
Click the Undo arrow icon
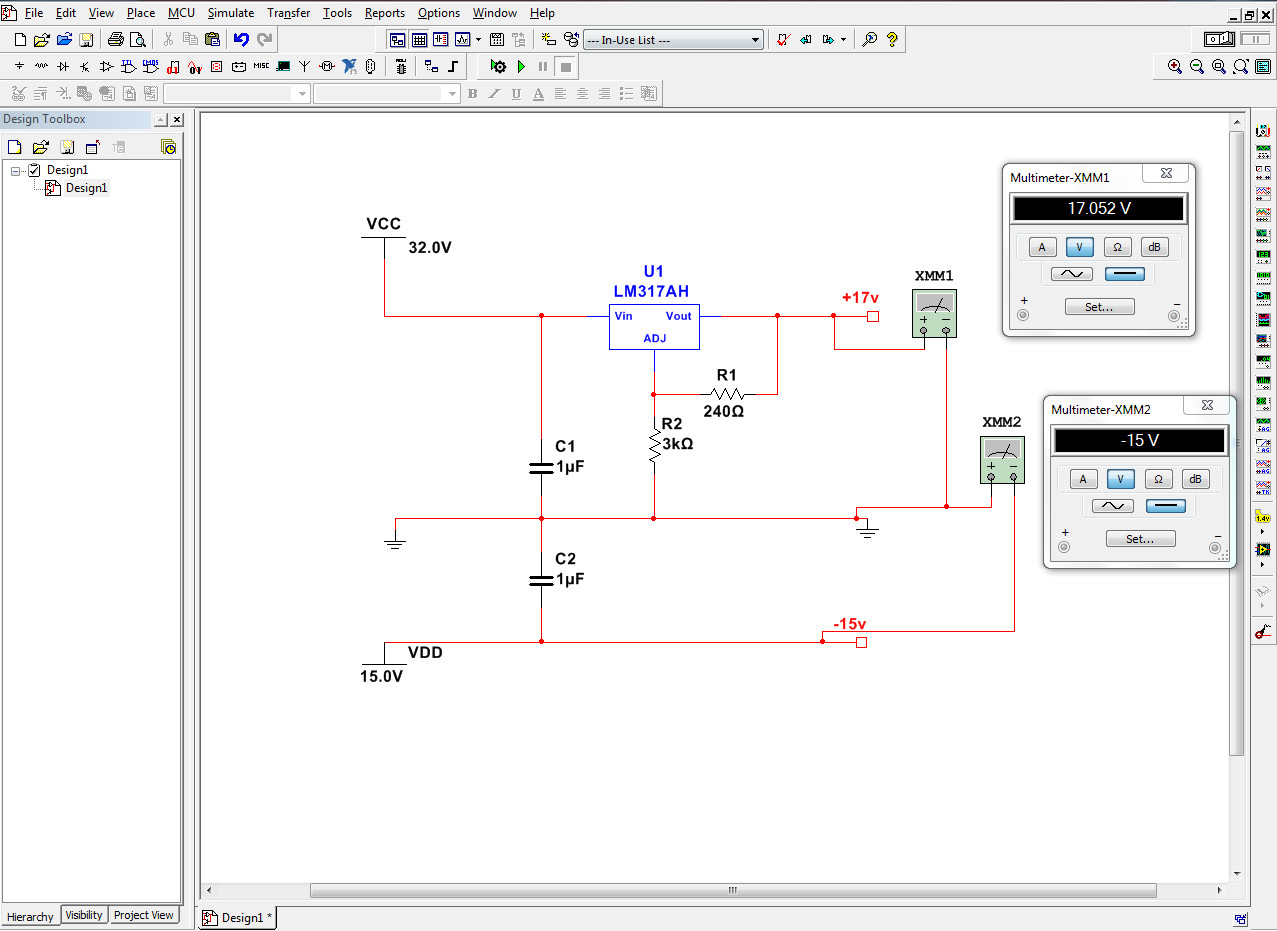(241, 40)
